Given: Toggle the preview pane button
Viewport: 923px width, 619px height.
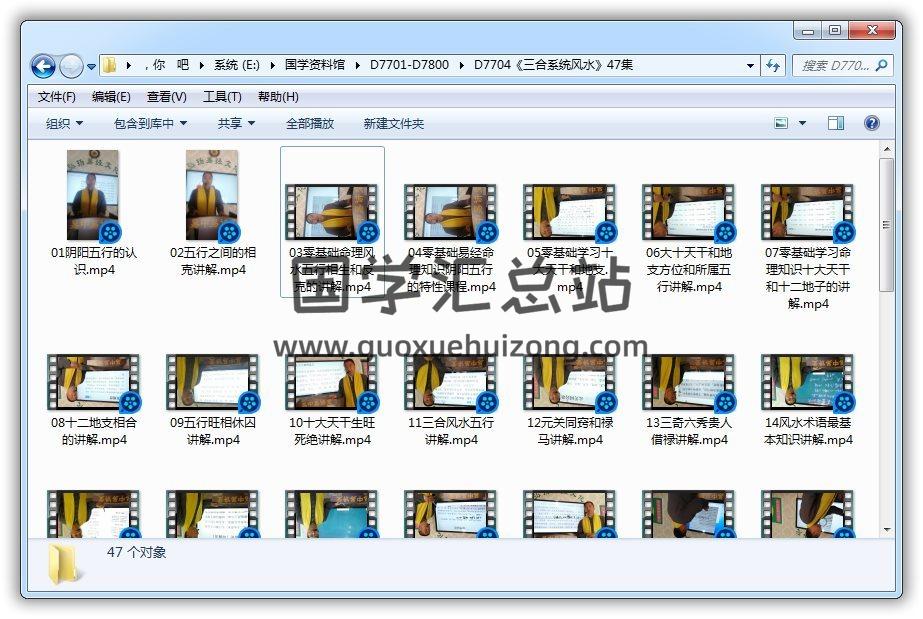Looking at the screenshot, I should point(836,123).
